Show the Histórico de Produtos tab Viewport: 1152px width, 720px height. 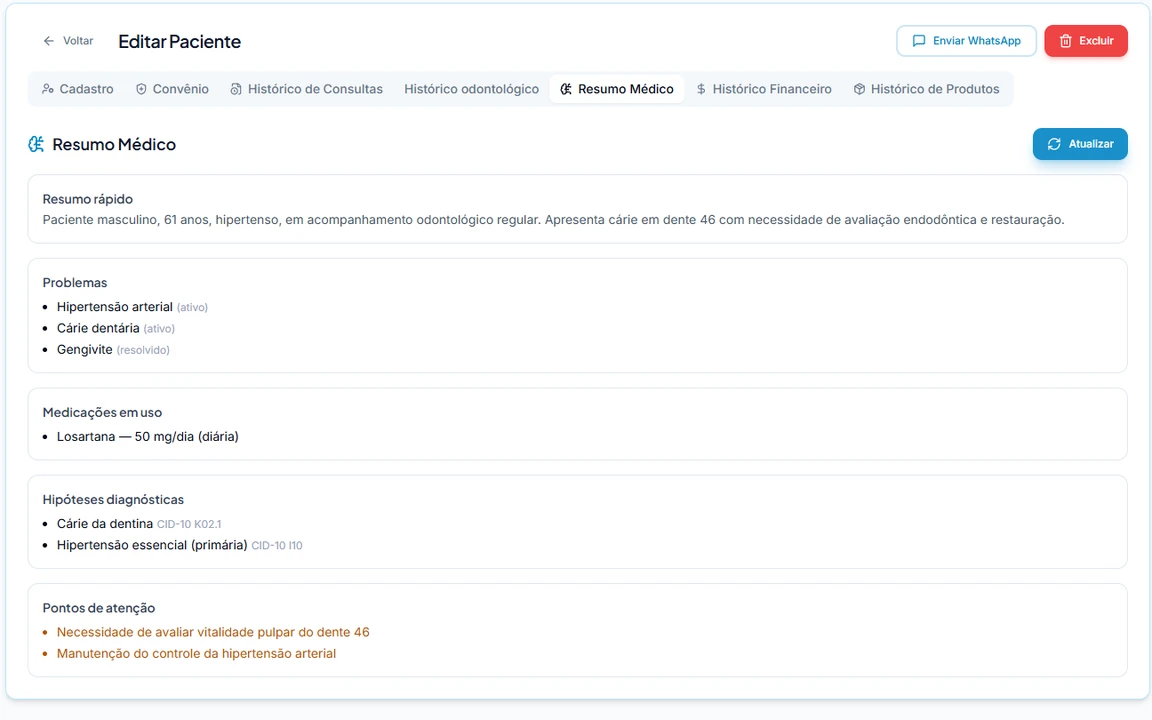pyautogui.click(x=926, y=89)
